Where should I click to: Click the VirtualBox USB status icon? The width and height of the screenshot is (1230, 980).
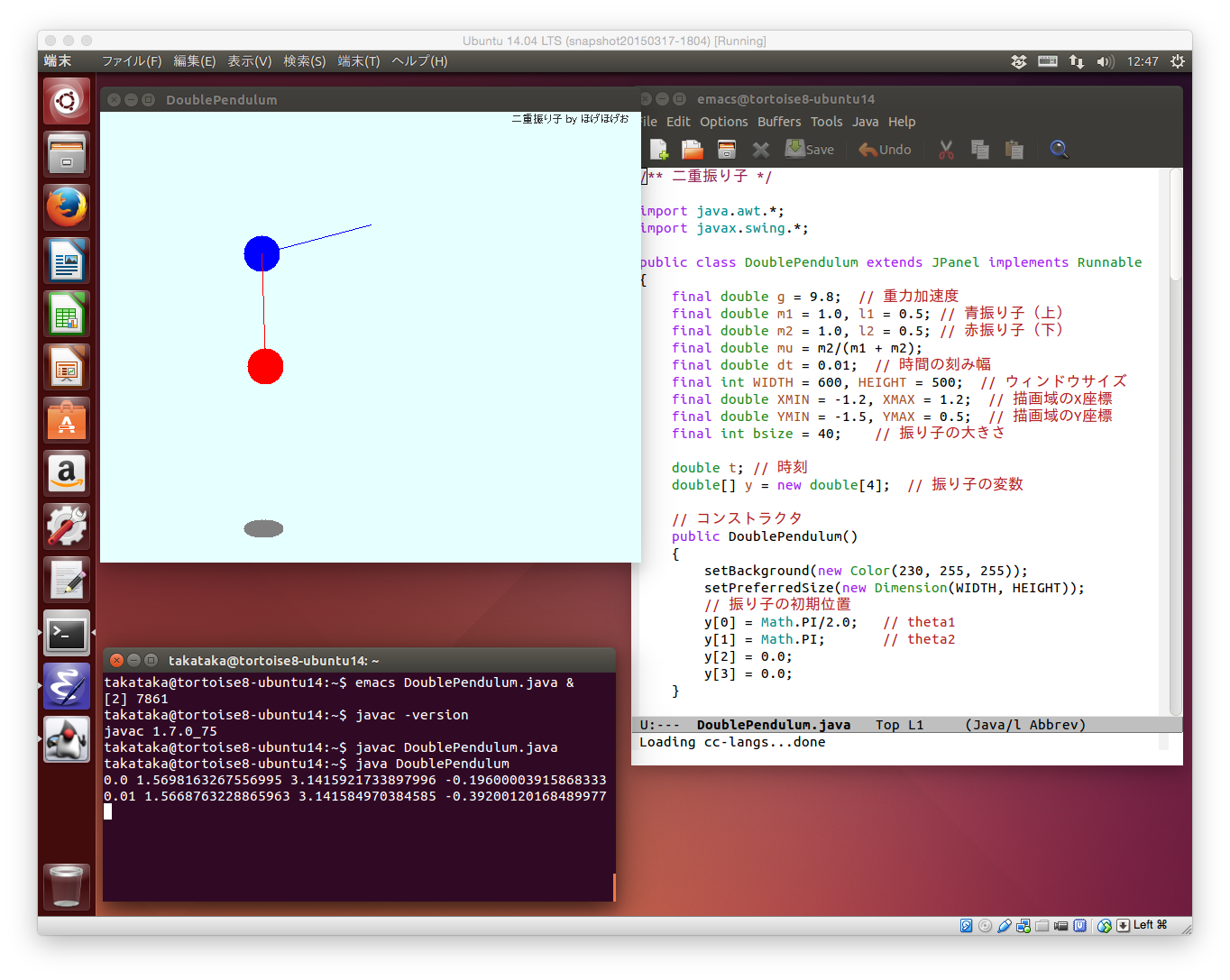tap(1004, 925)
